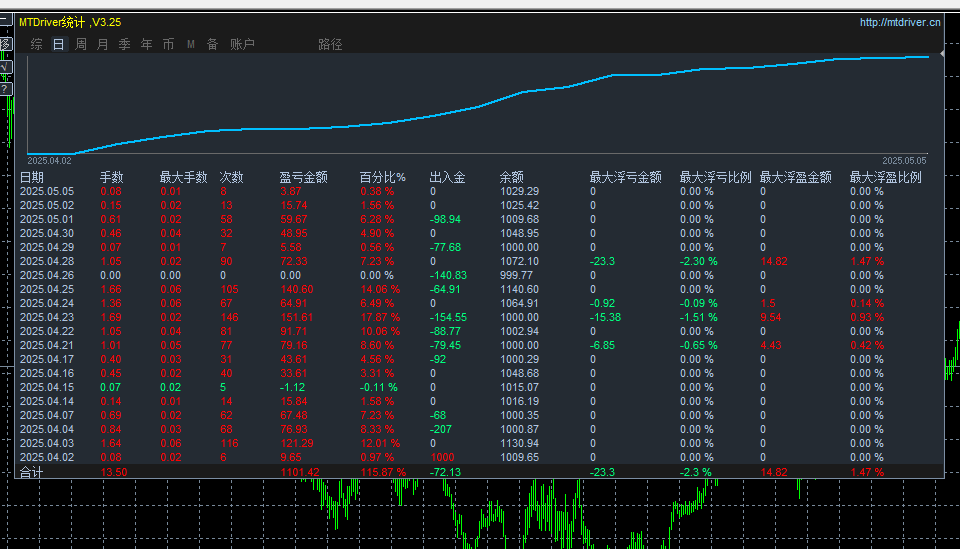Open the 备 tab
The image size is (960, 549).
click(x=212, y=44)
